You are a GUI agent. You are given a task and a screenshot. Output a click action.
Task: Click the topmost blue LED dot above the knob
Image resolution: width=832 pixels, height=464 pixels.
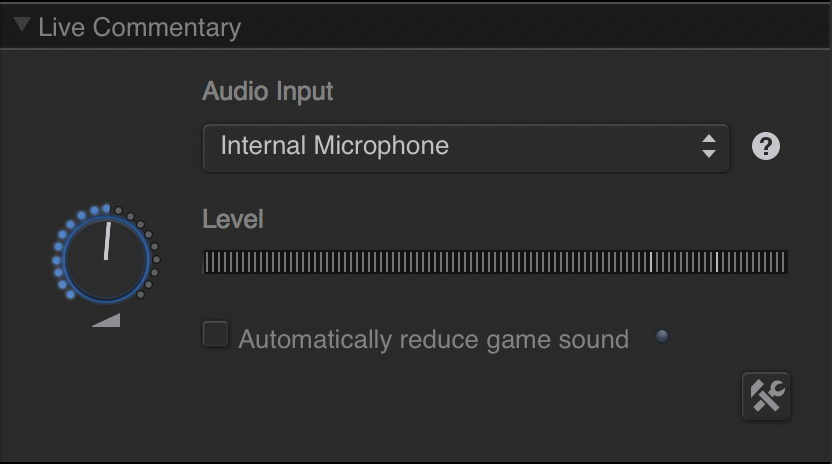[106, 209]
